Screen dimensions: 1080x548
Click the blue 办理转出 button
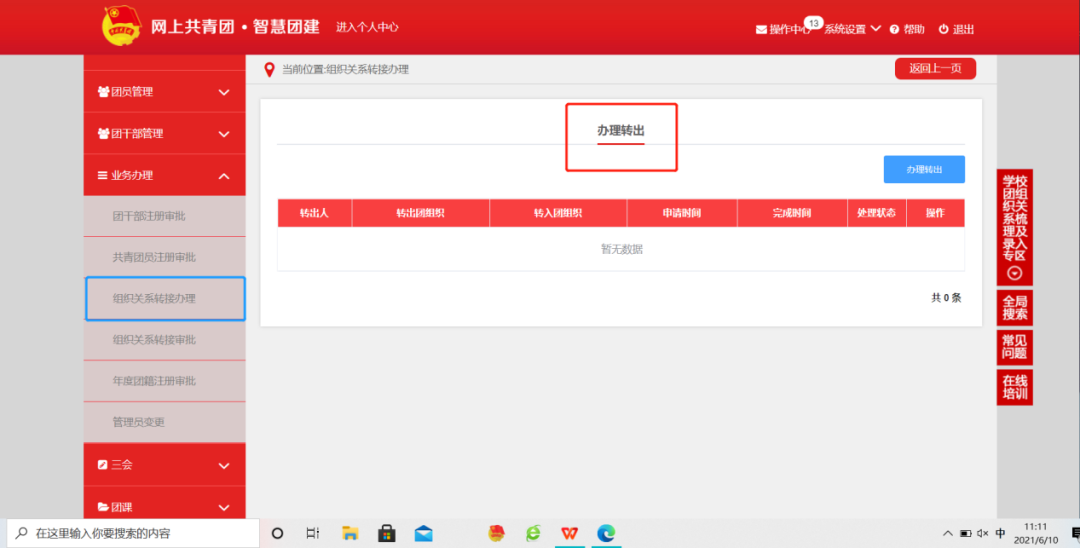[x=924, y=170]
